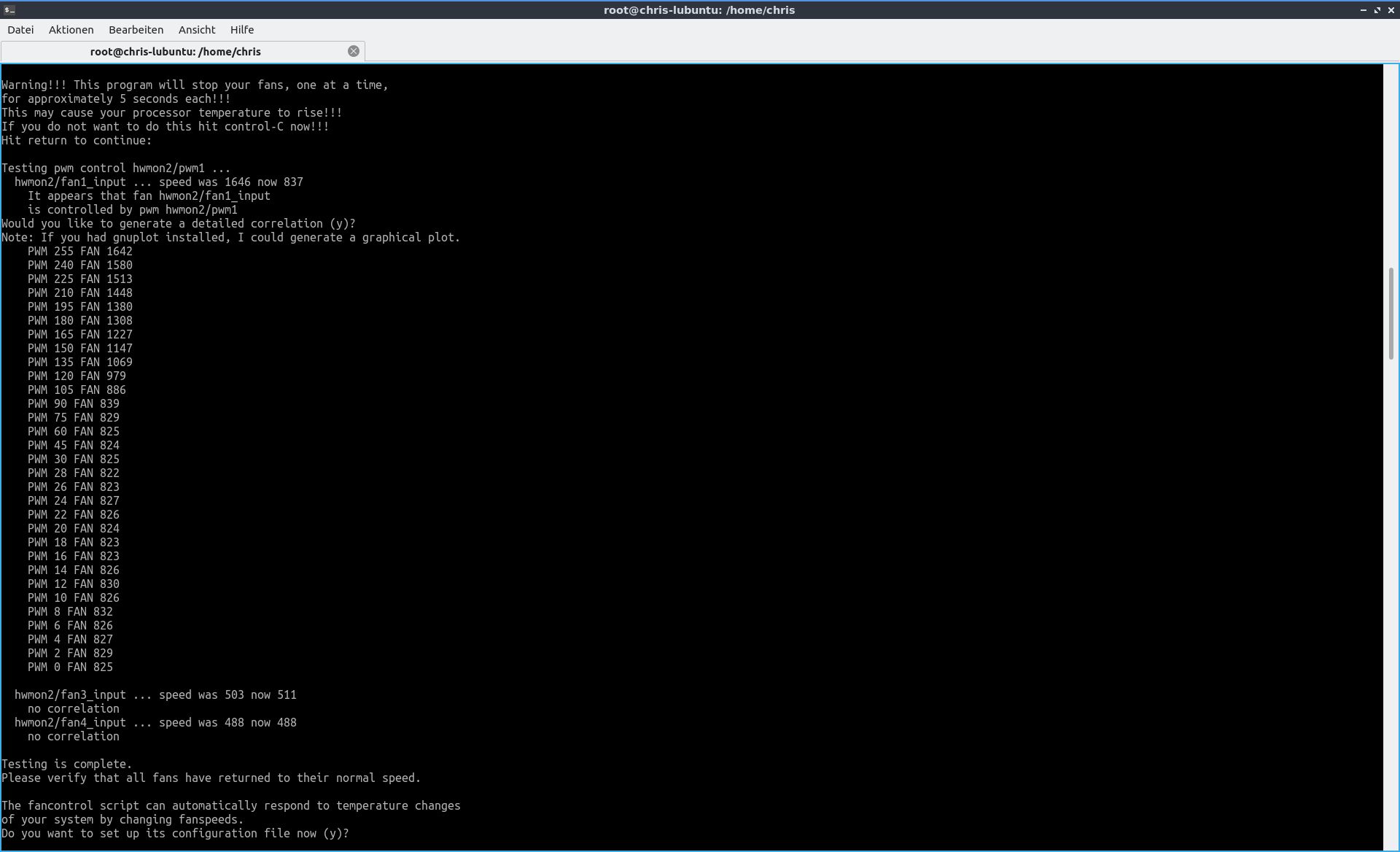Close the terminal window
The image size is (1400, 852).
1391,9
